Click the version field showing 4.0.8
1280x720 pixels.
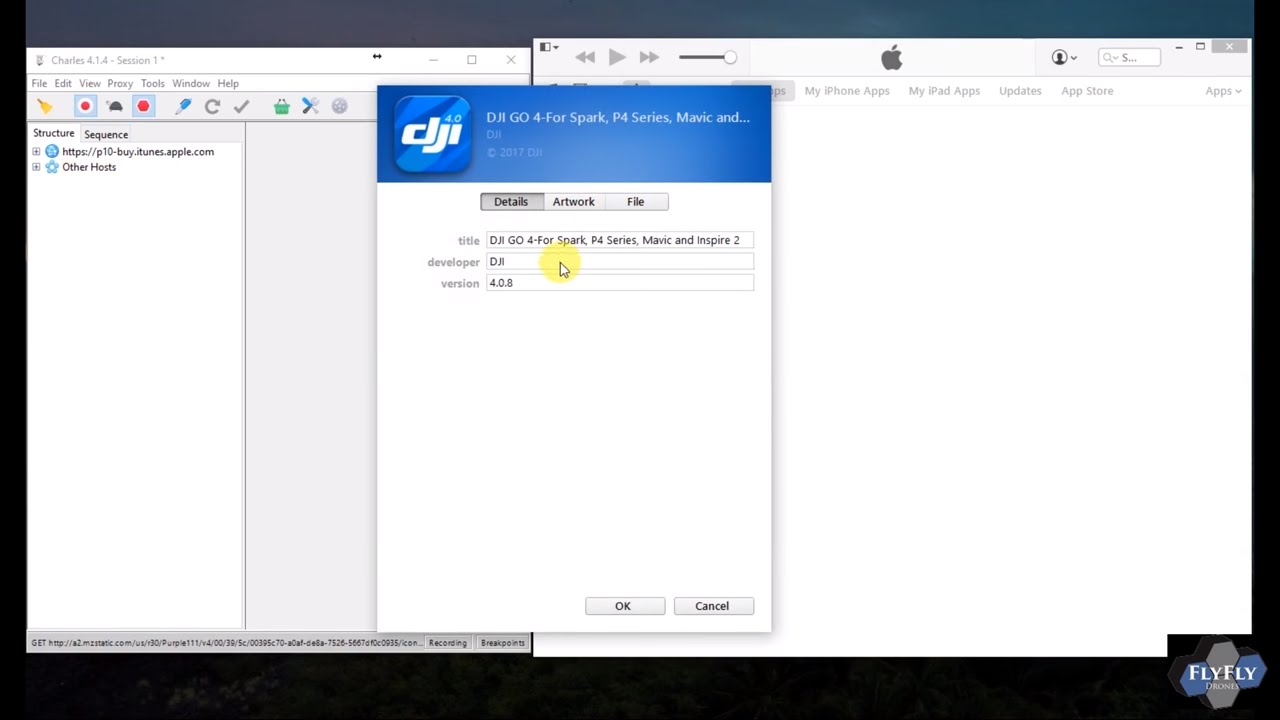[620, 283]
